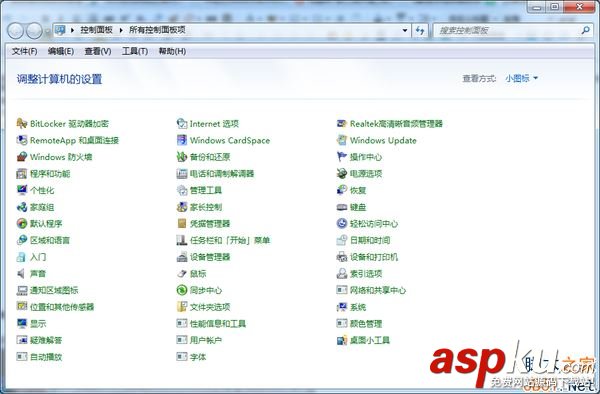Screen dimensions: 600x394
Task: Click the Forward navigation button
Action: pyautogui.click(x=34, y=31)
